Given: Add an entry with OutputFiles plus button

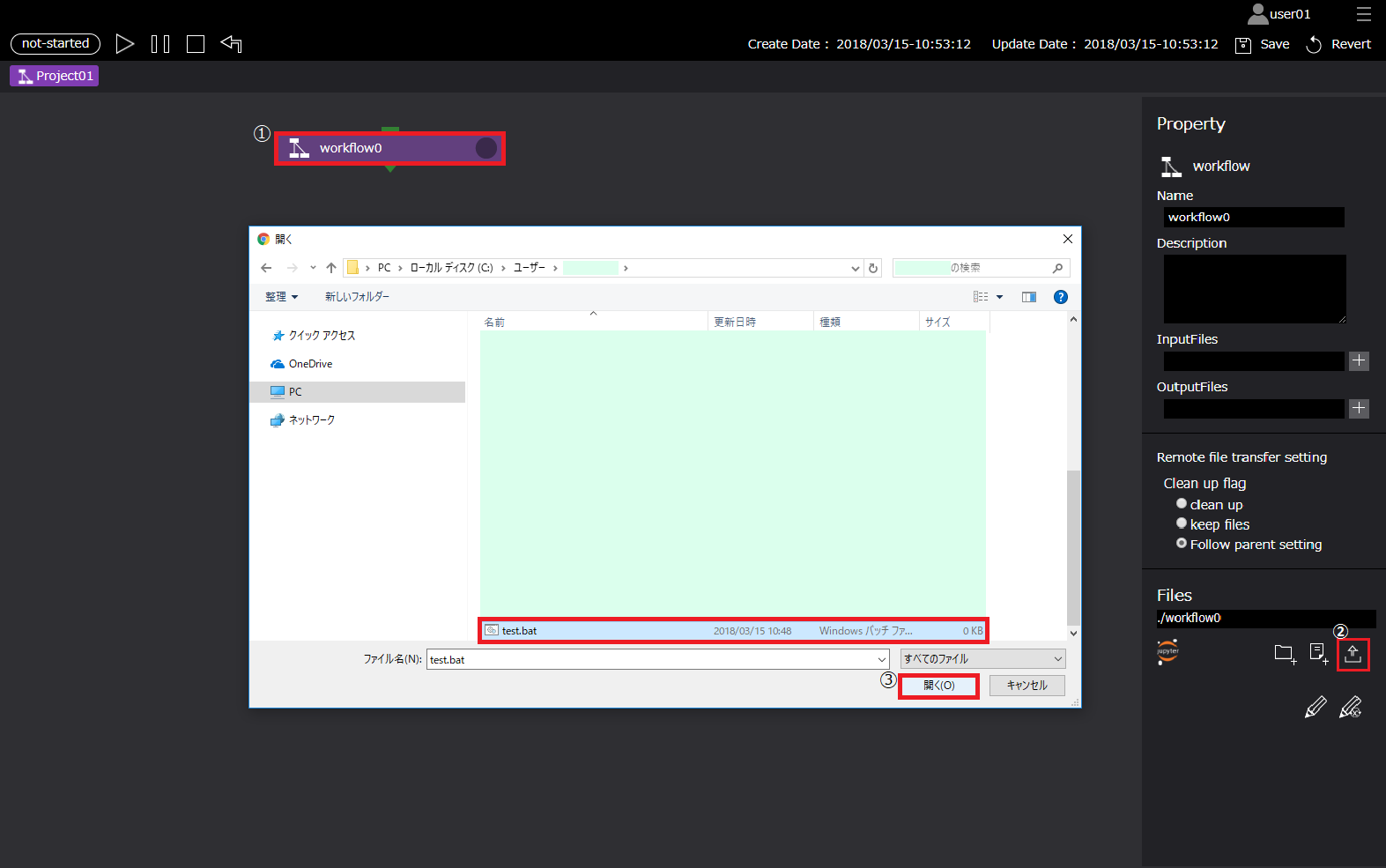Looking at the screenshot, I should pos(1359,408).
